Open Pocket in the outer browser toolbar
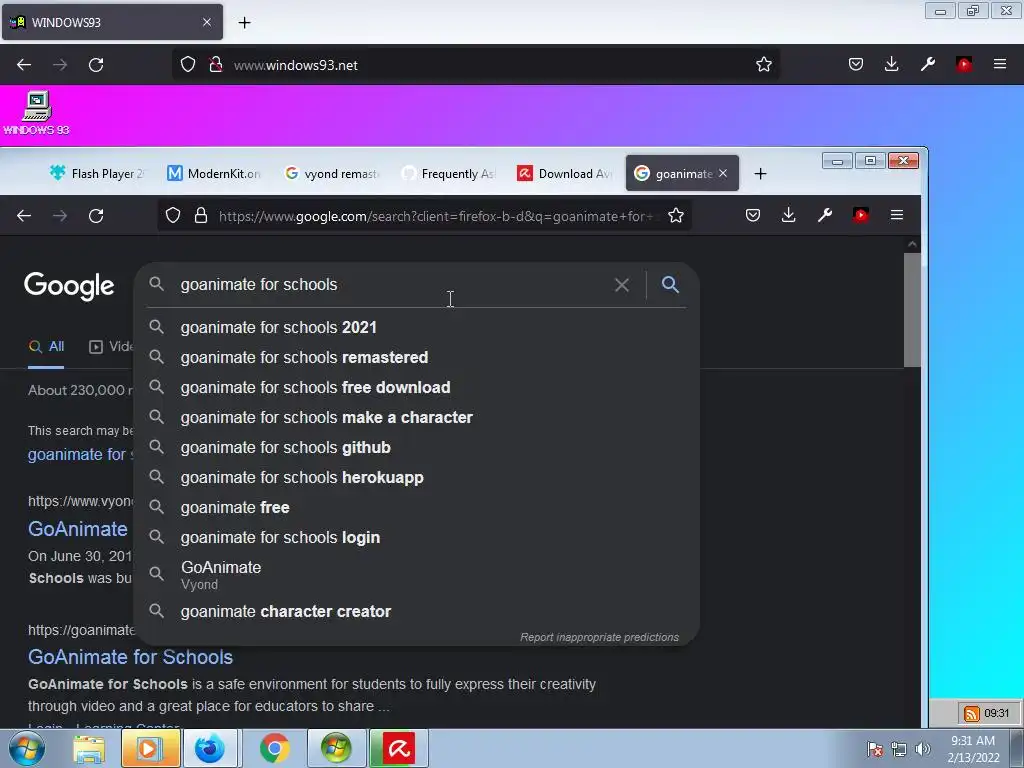Screen dimensions: 1024x768 (856, 64)
